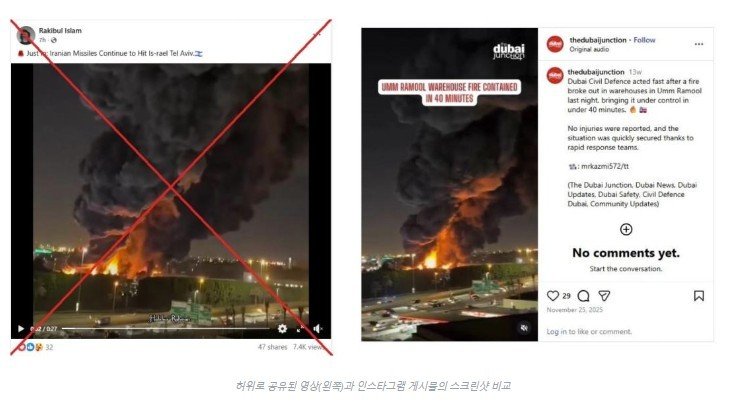Expand Facebook video to fullscreen
The height and width of the screenshot is (411, 731).
(301, 329)
